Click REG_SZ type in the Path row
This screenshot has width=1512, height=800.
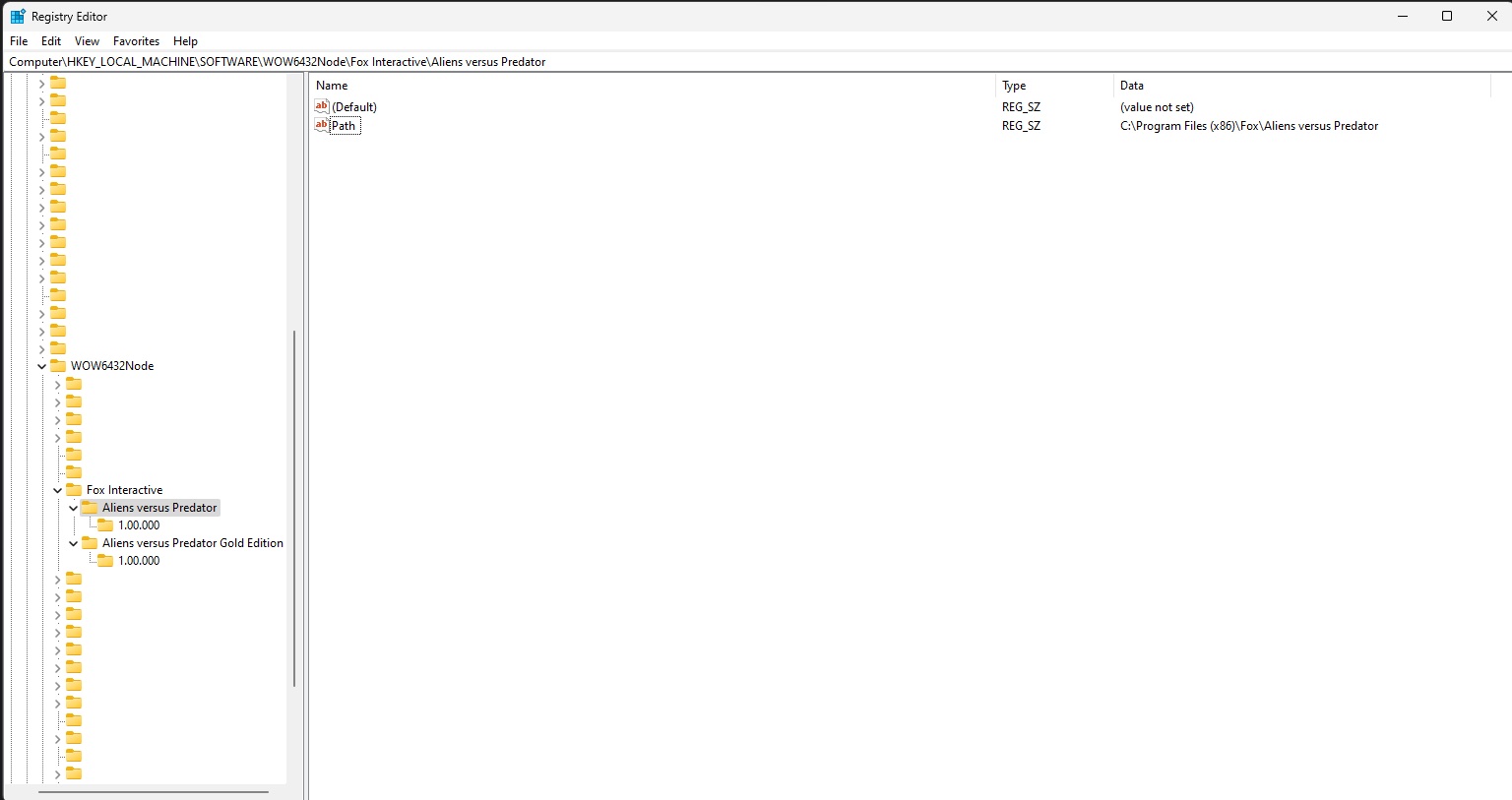(1021, 126)
